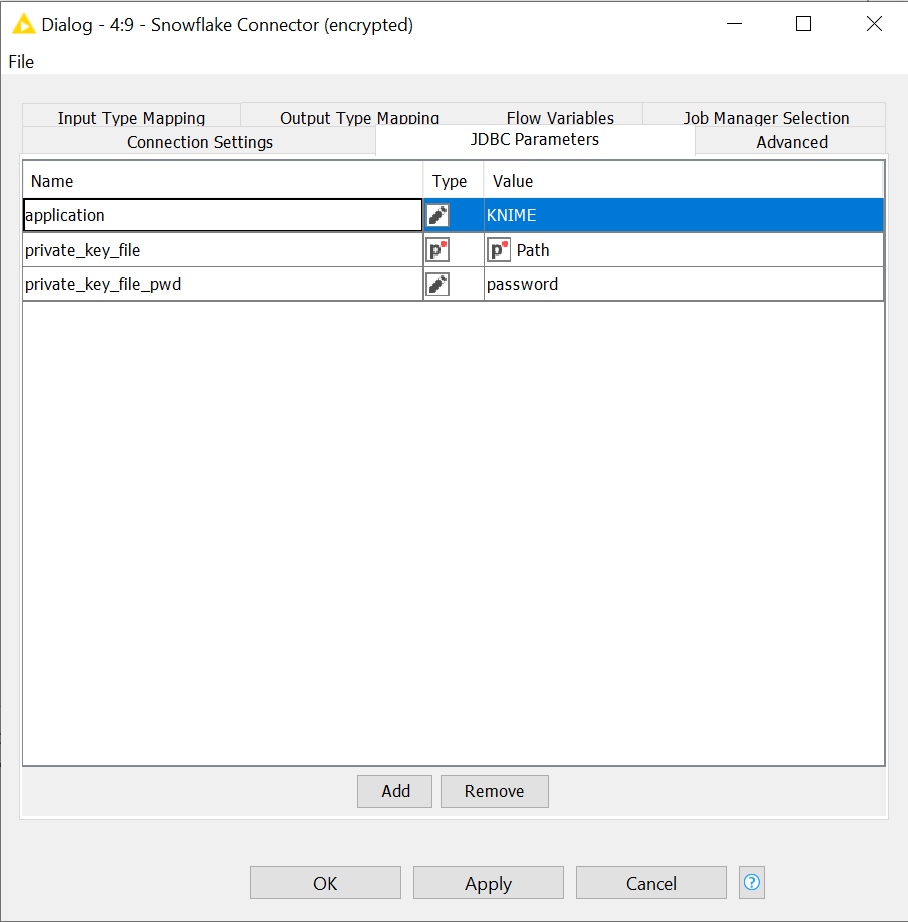This screenshot has width=908, height=922.
Task: Switch to the Output Type Mapping tab
Action: (x=359, y=116)
